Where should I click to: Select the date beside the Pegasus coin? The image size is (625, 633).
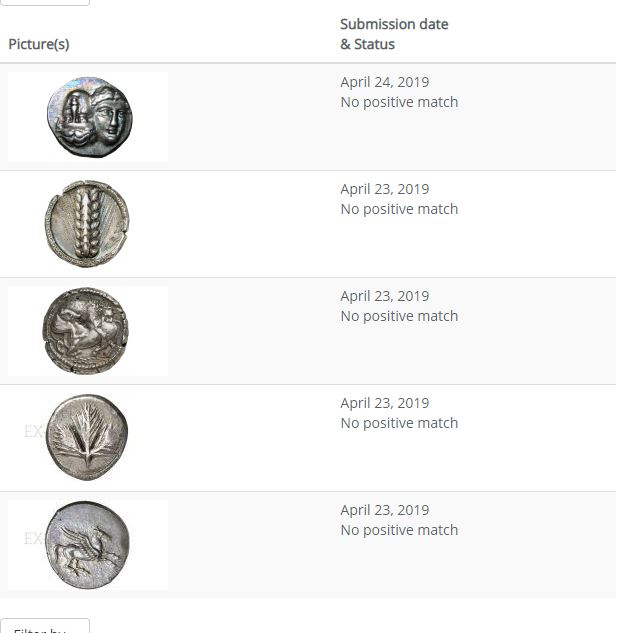point(385,510)
